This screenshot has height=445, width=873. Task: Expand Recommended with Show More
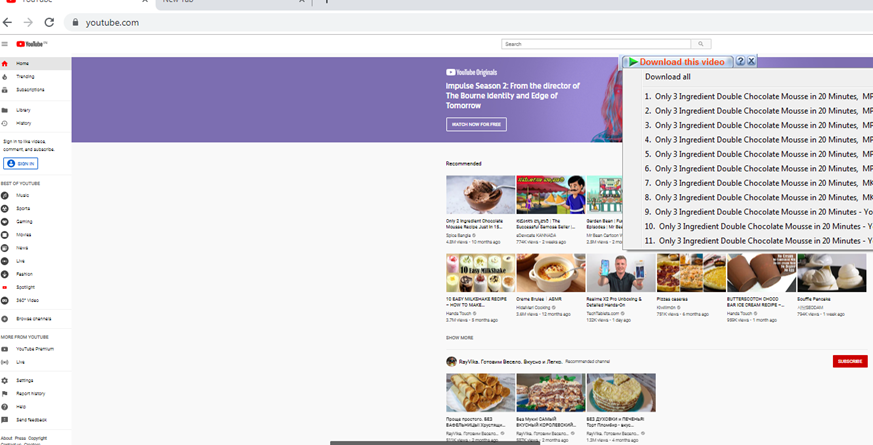pos(460,338)
